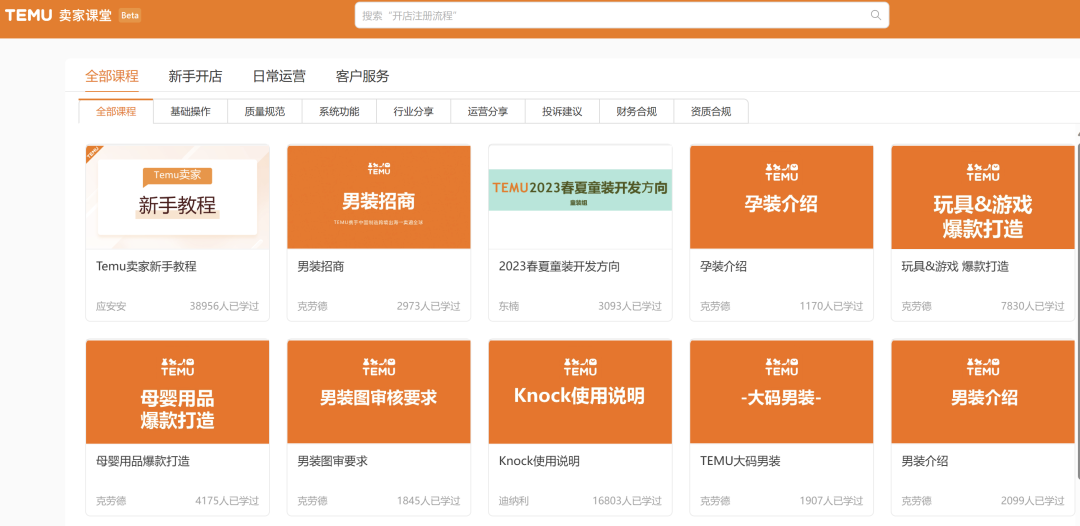Select the 行业分享 sub-tab
This screenshot has height=526, width=1080.
[413, 112]
